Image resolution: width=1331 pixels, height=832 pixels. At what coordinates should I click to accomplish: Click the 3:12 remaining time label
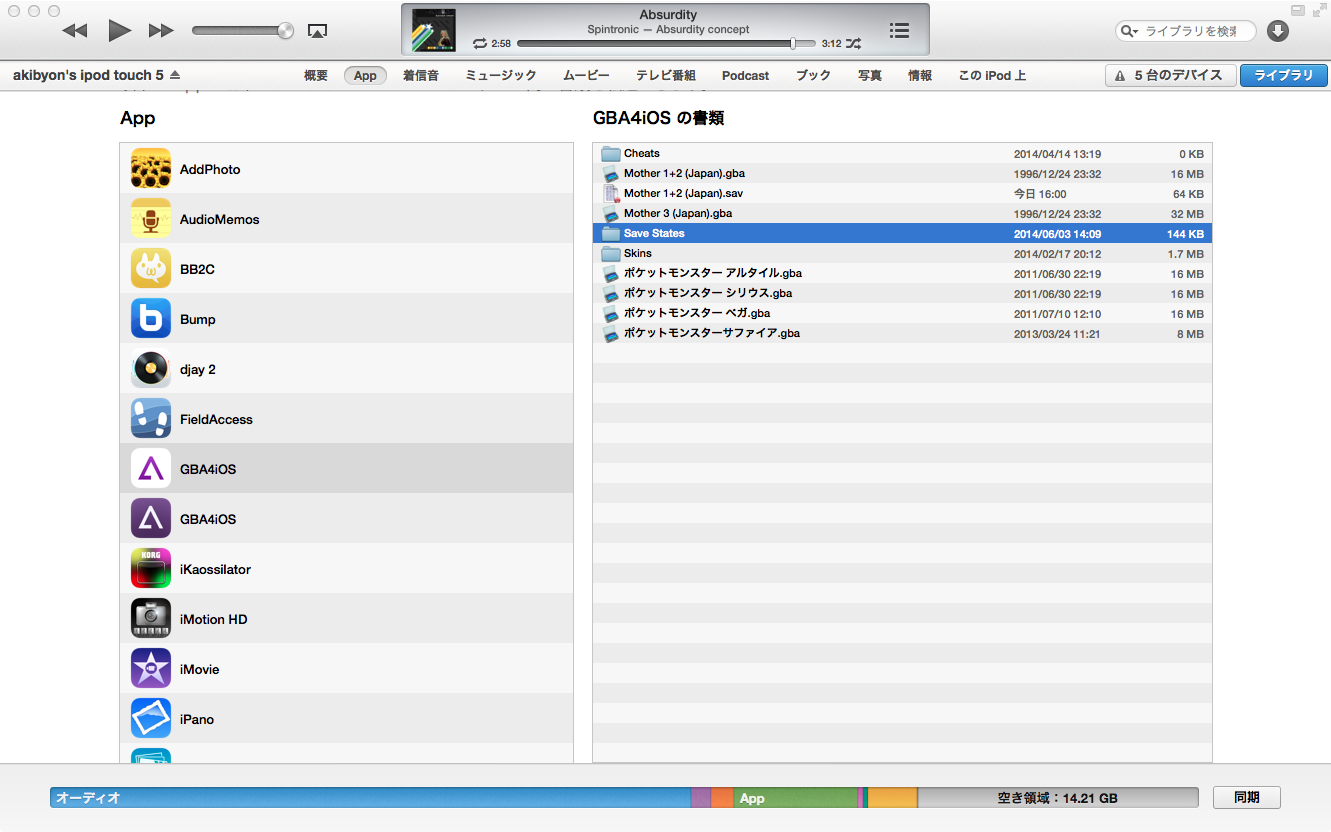coord(831,44)
